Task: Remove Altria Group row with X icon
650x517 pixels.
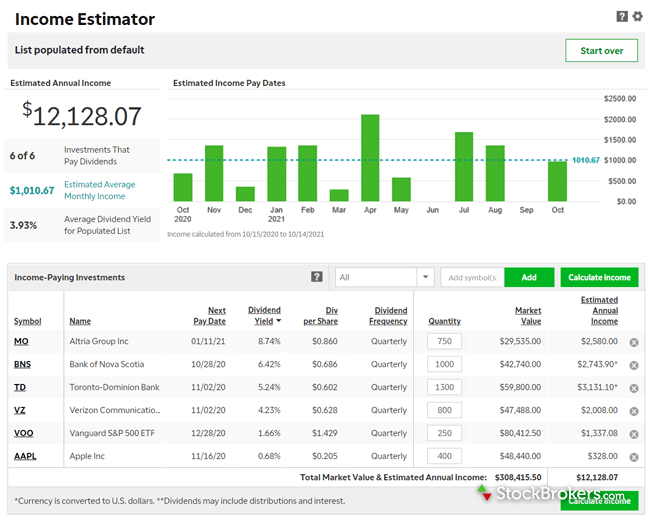Action: tap(634, 342)
